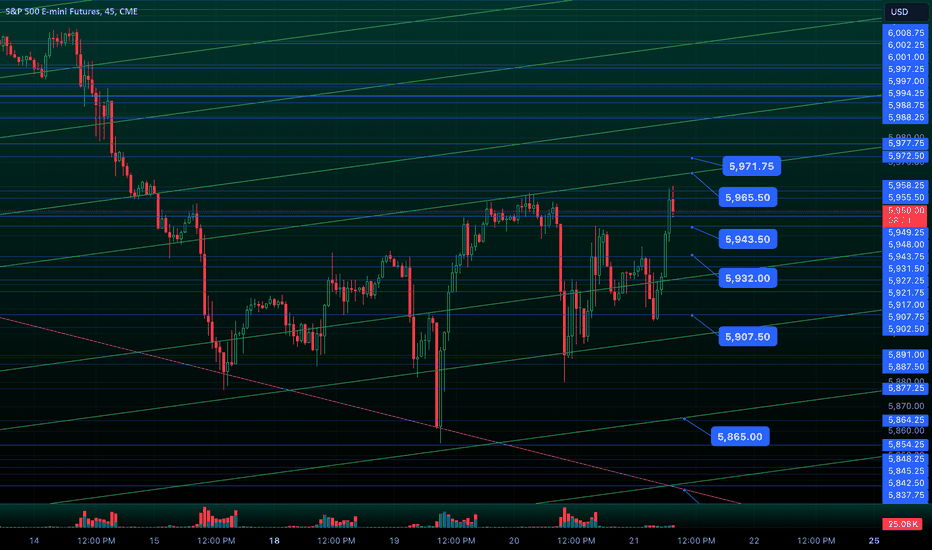This screenshot has height=550, width=932.
Task: Select the 5,921.75 level label
Action: [x=906, y=293]
